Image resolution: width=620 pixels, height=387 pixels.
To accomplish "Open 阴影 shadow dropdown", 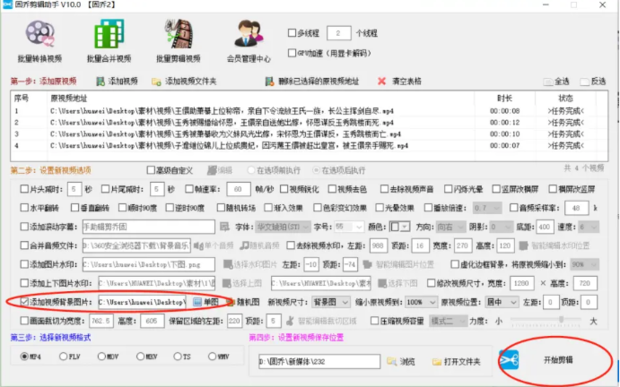I will tap(501, 227).
